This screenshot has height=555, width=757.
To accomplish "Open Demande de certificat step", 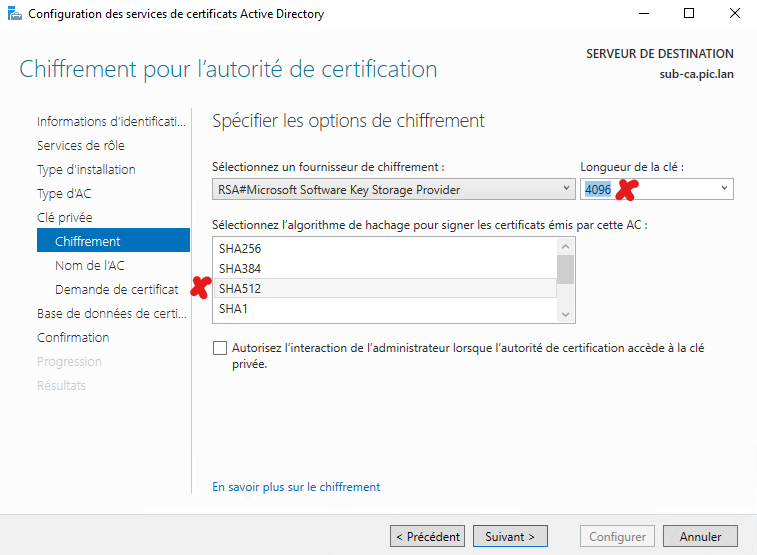I will pos(116,289).
